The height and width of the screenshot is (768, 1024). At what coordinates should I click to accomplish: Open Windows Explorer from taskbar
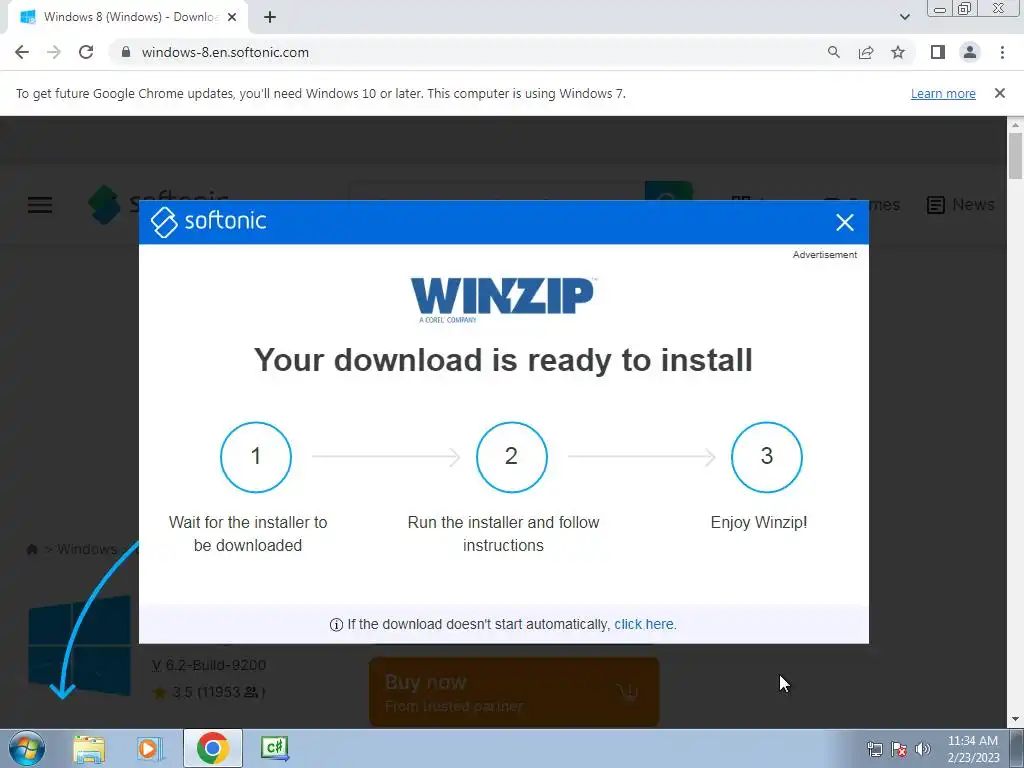coord(89,748)
